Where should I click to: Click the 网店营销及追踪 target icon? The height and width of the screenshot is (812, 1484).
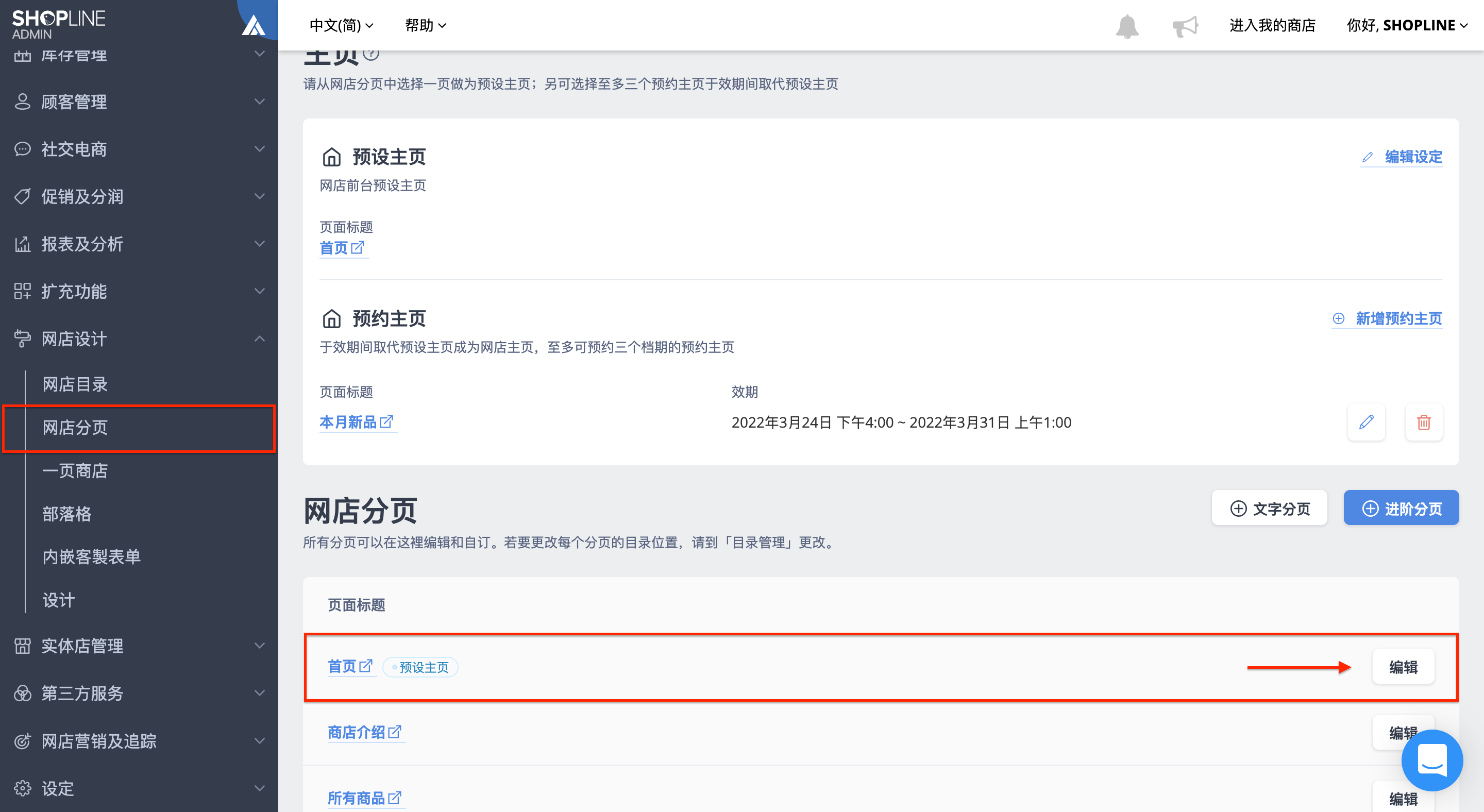point(23,740)
